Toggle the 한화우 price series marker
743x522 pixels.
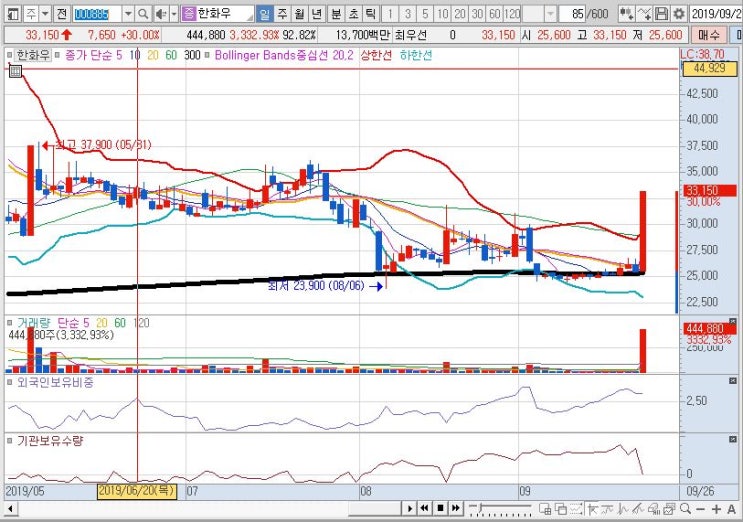click(x=10, y=55)
